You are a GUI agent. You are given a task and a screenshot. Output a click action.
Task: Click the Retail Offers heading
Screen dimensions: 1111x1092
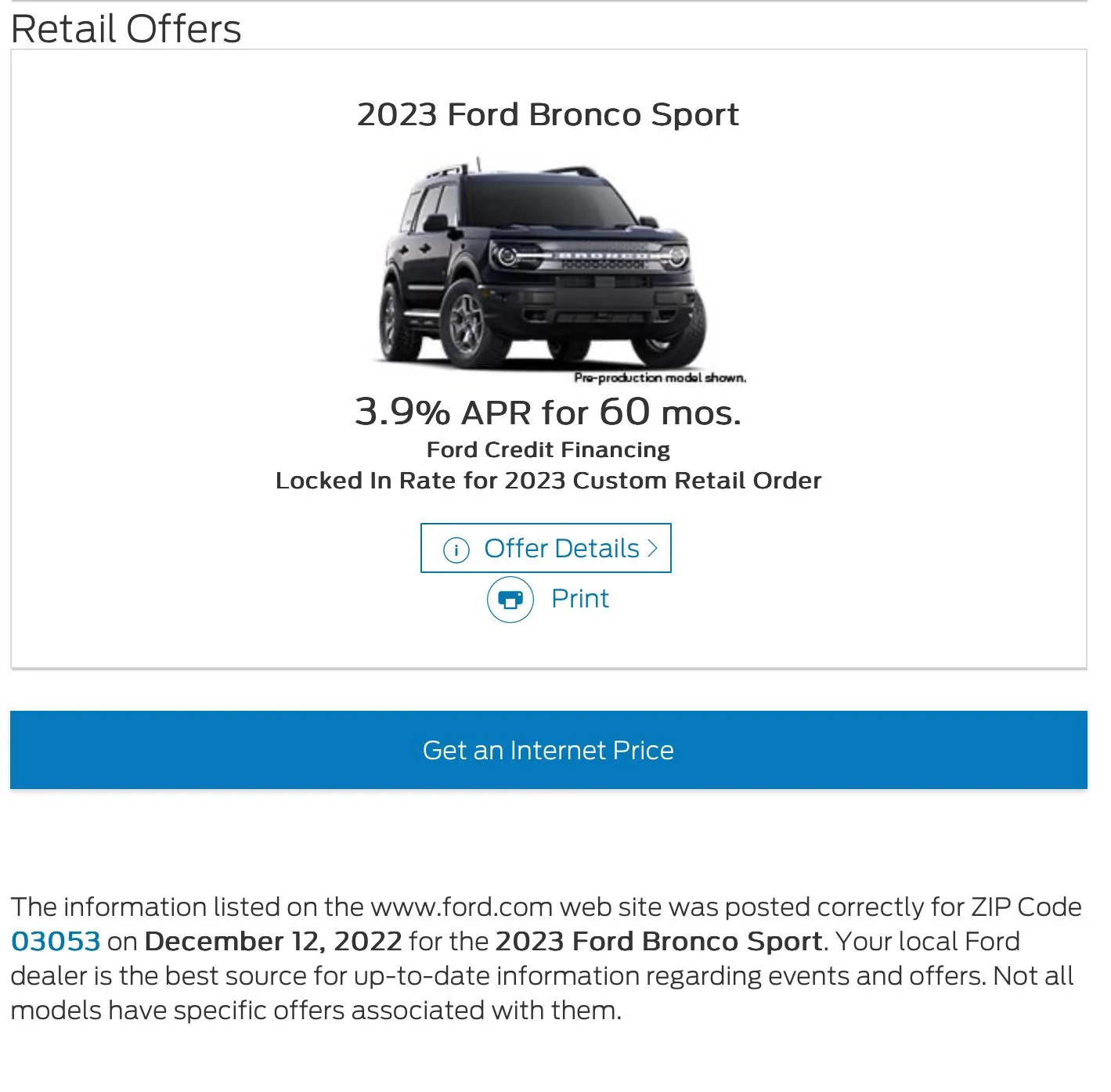click(x=125, y=29)
